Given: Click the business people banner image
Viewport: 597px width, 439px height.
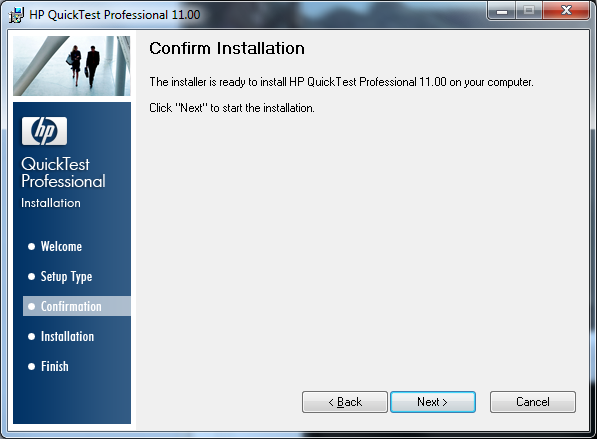Looking at the screenshot, I should pos(72,66).
